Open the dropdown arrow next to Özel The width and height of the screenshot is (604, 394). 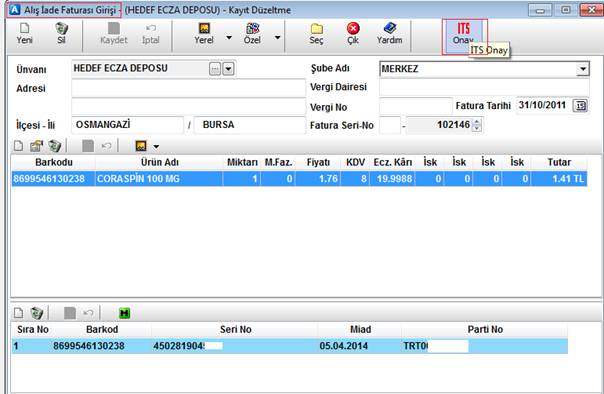coord(277,38)
